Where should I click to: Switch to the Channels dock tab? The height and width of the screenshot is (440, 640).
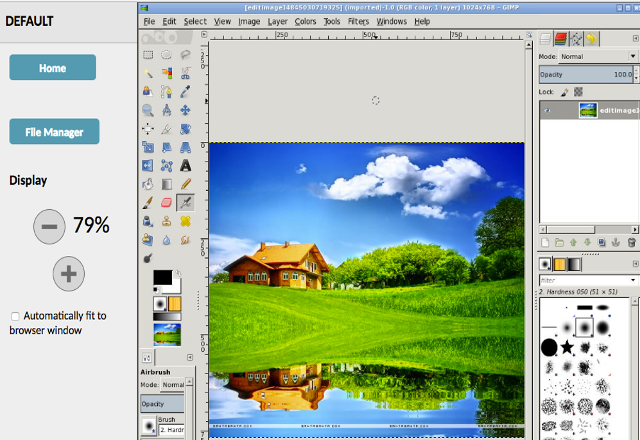[561, 39]
